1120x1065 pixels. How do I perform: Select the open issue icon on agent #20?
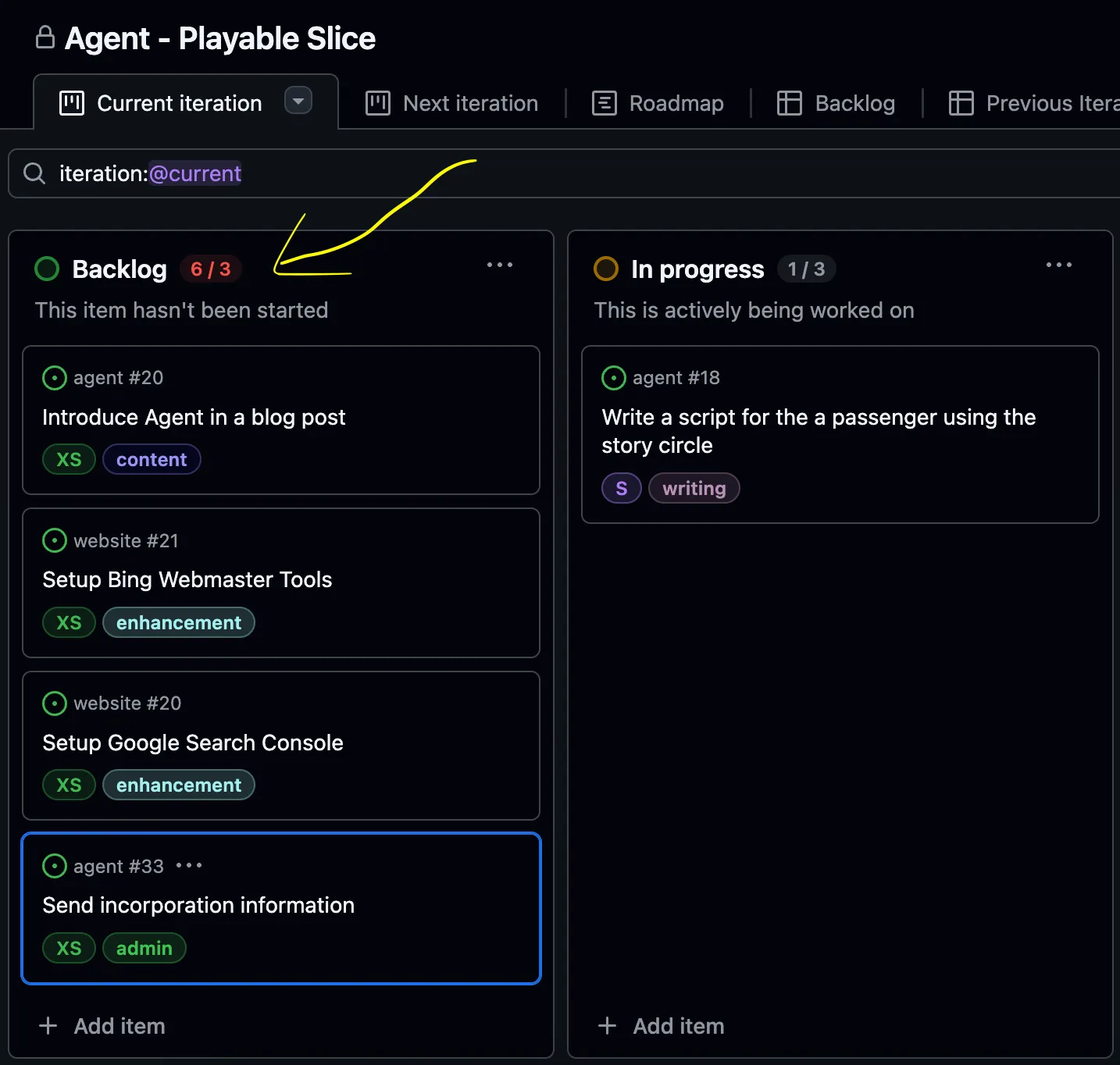(x=54, y=378)
